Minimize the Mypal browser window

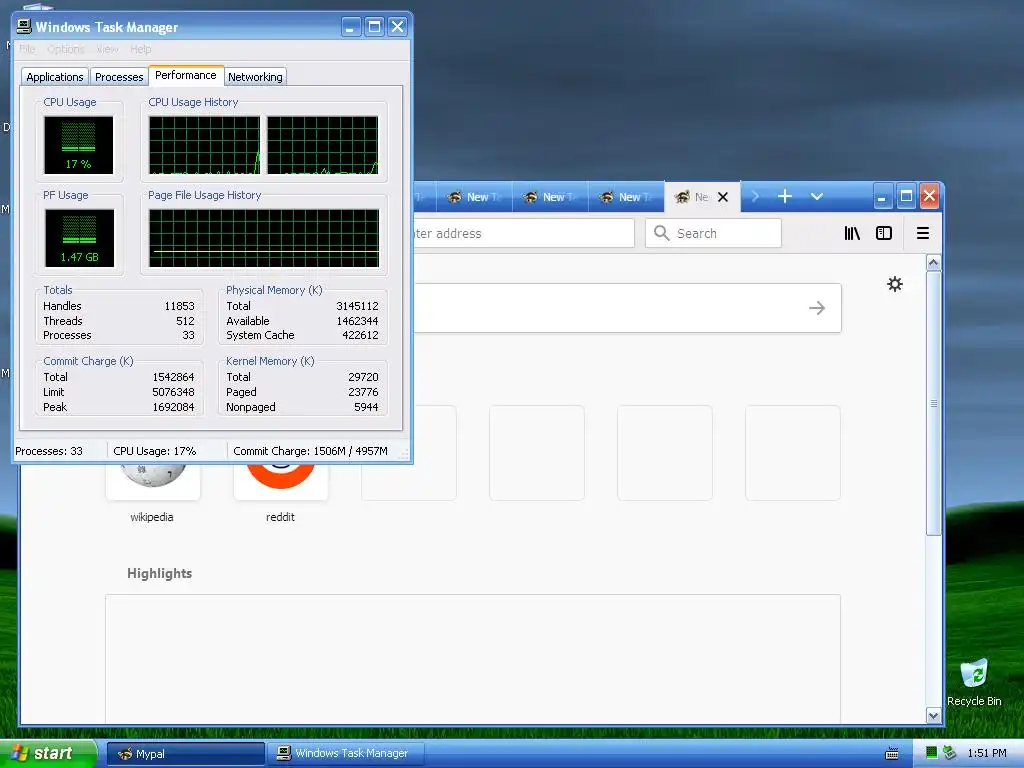point(882,197)
